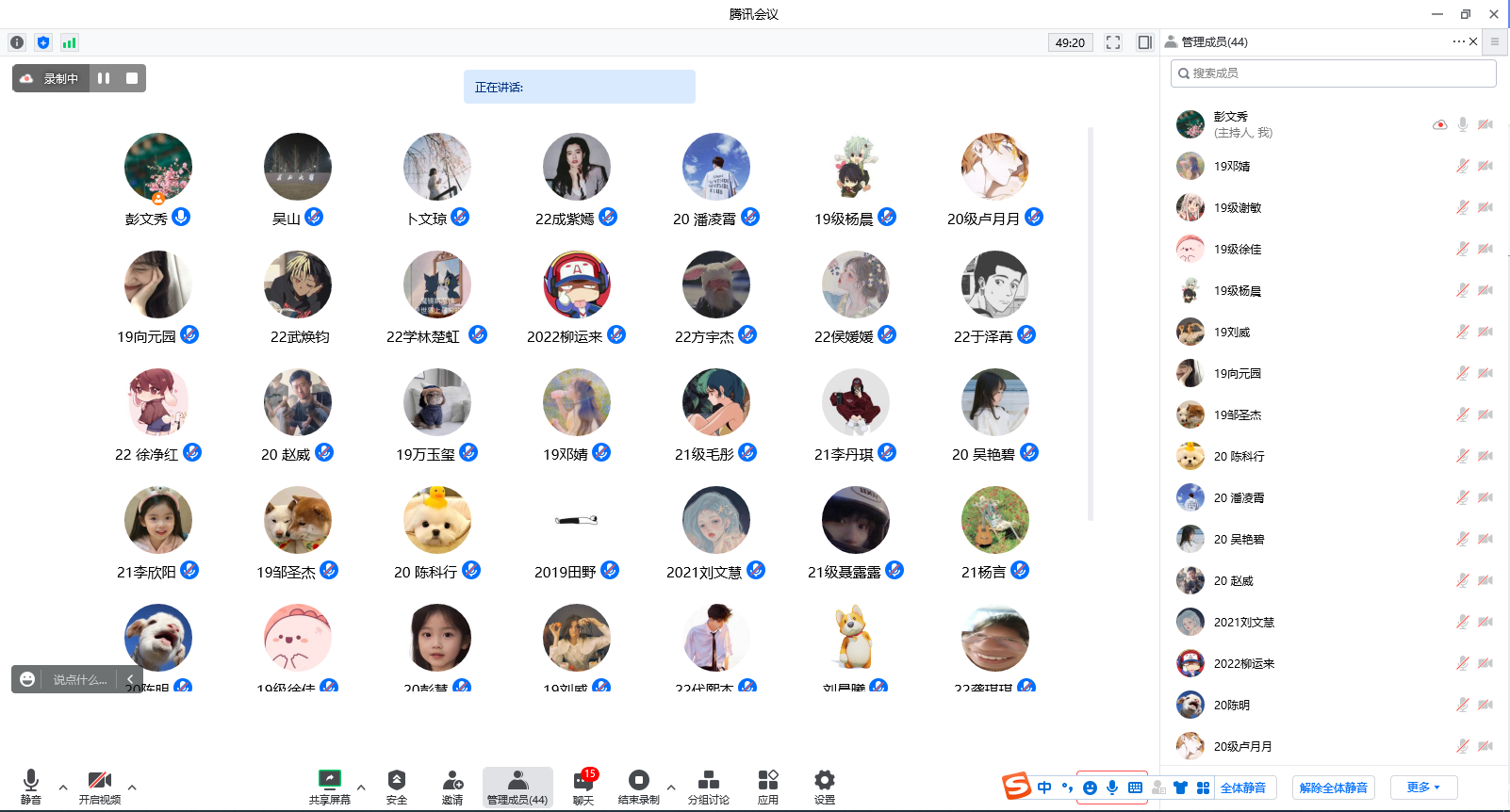Open the 更多 dropdown in member panel
The width and height of the screenshot is (1510, 812).
[1423, 788]
